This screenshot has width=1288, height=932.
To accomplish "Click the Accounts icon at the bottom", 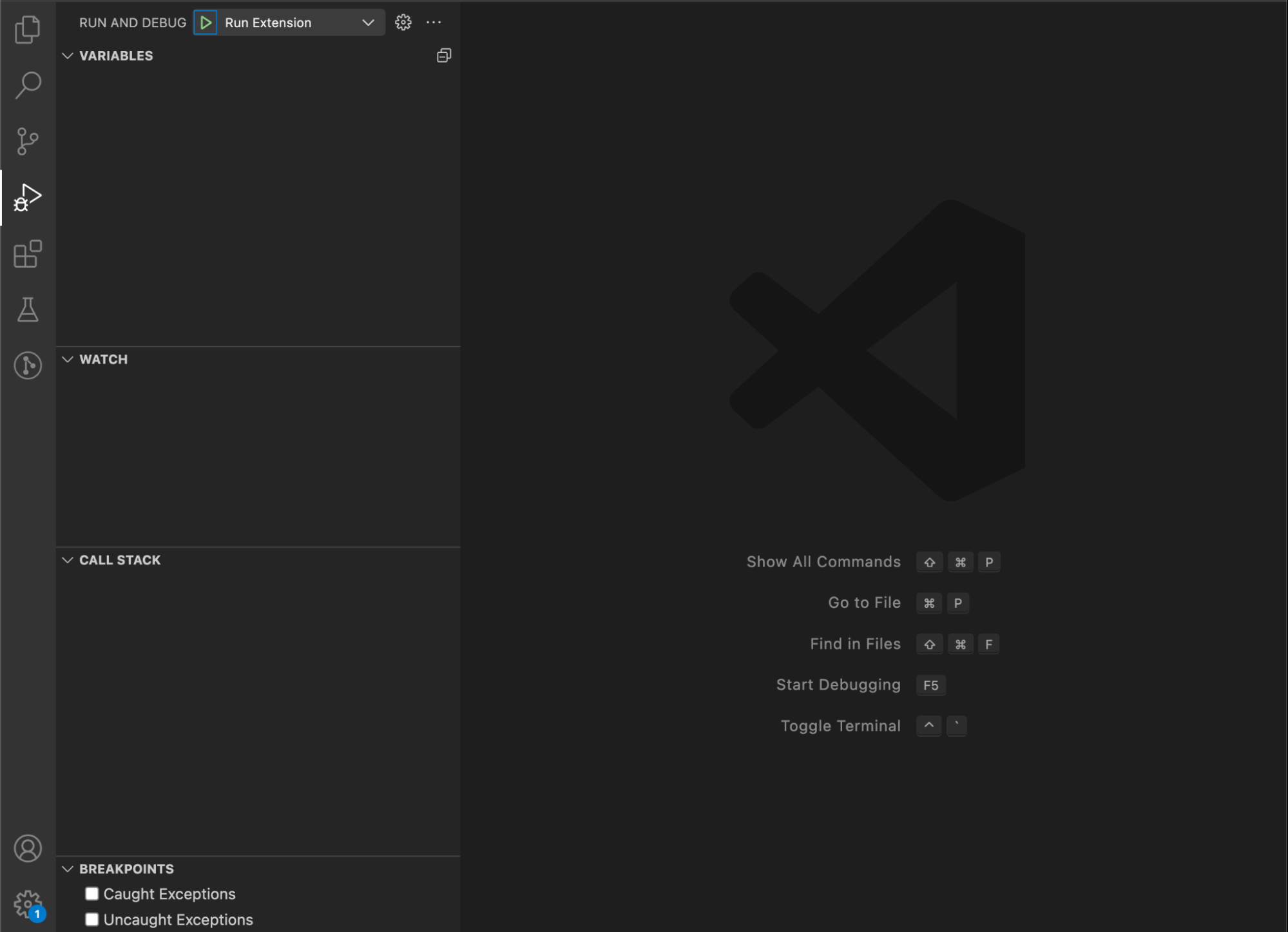I will 28,849.
